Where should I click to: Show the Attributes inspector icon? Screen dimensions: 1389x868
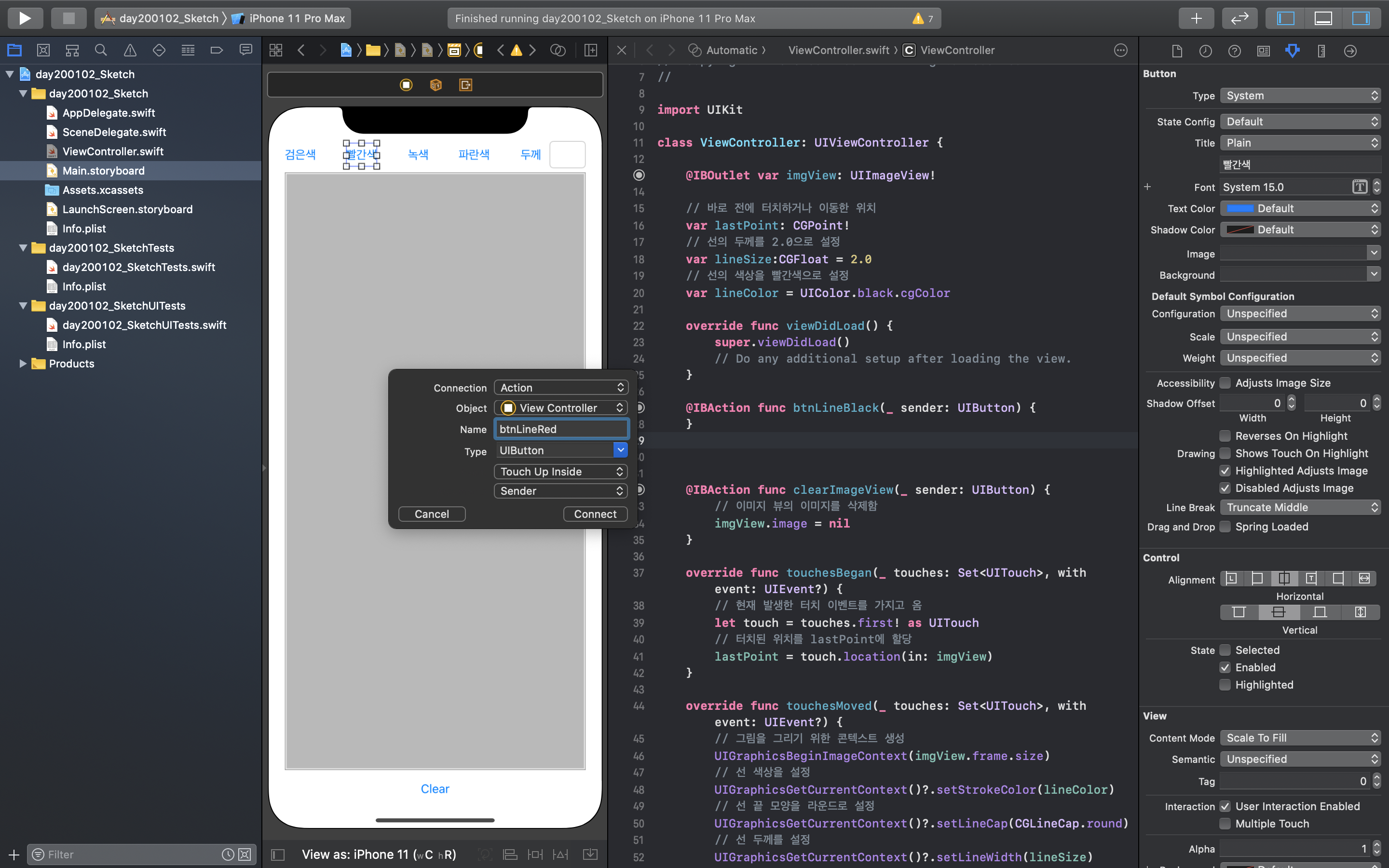coord(1292,51)
